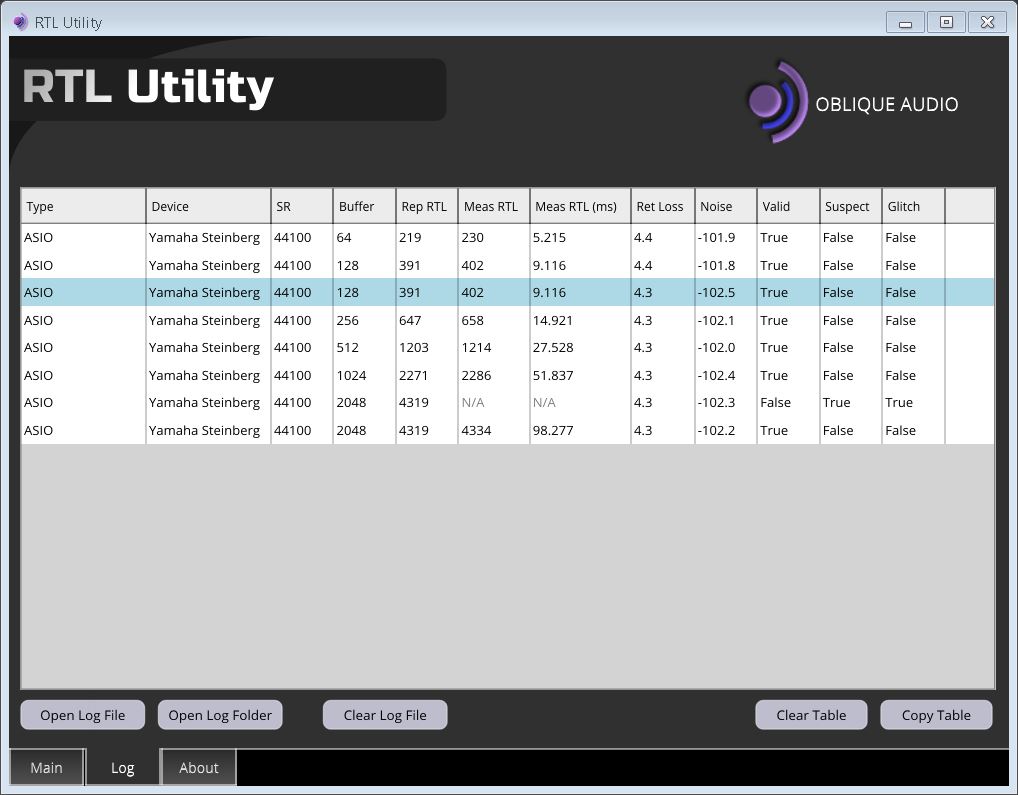Copy the table to clipboard
Viewport: 1018px width, 795px height.
[x=936, y=715]
